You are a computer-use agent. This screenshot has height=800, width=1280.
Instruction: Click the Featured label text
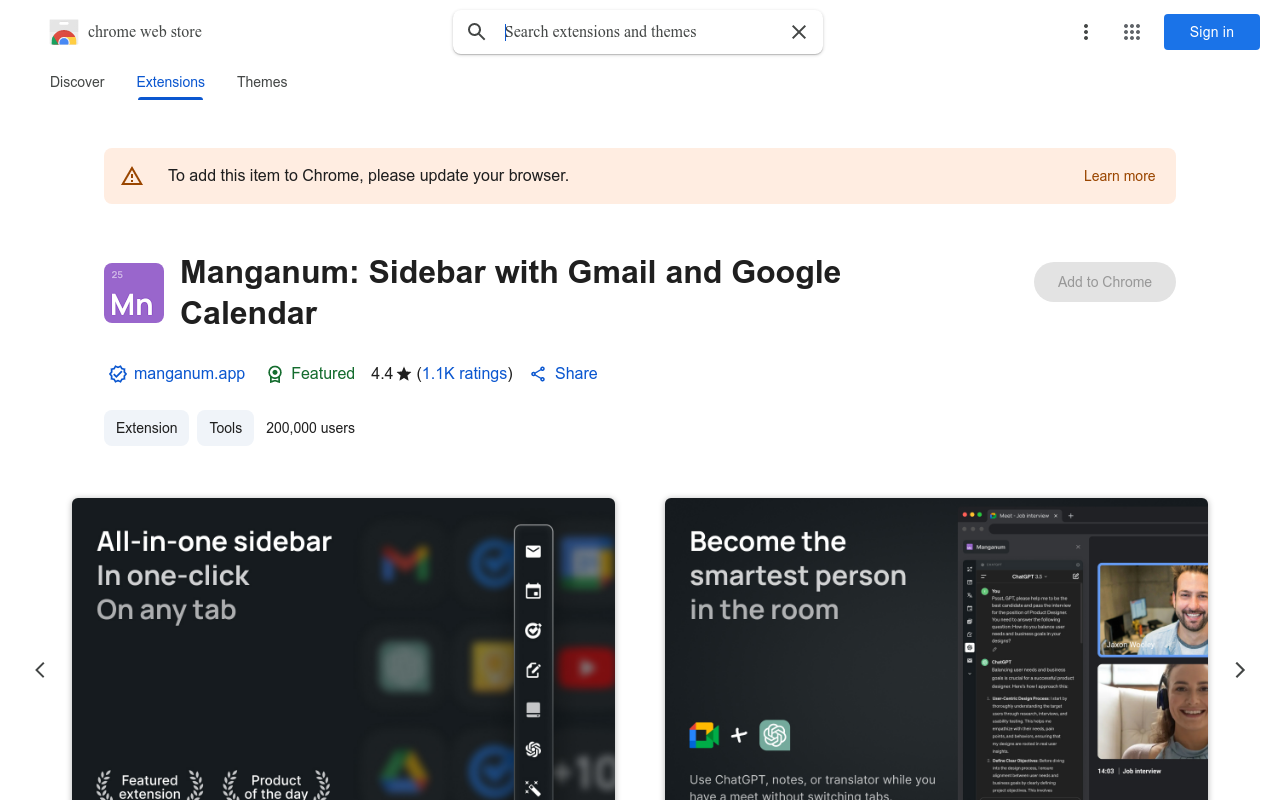click(x=323, y=374)
